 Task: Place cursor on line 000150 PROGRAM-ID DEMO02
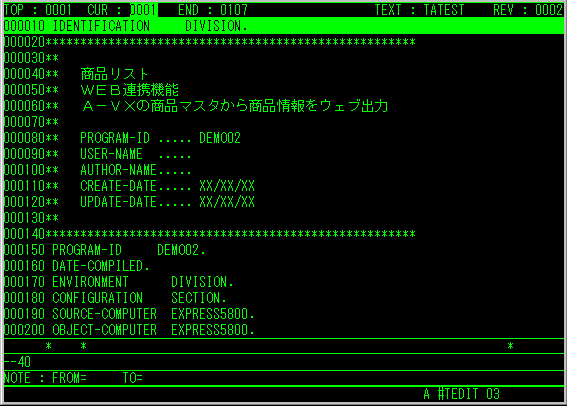point(105,250)
